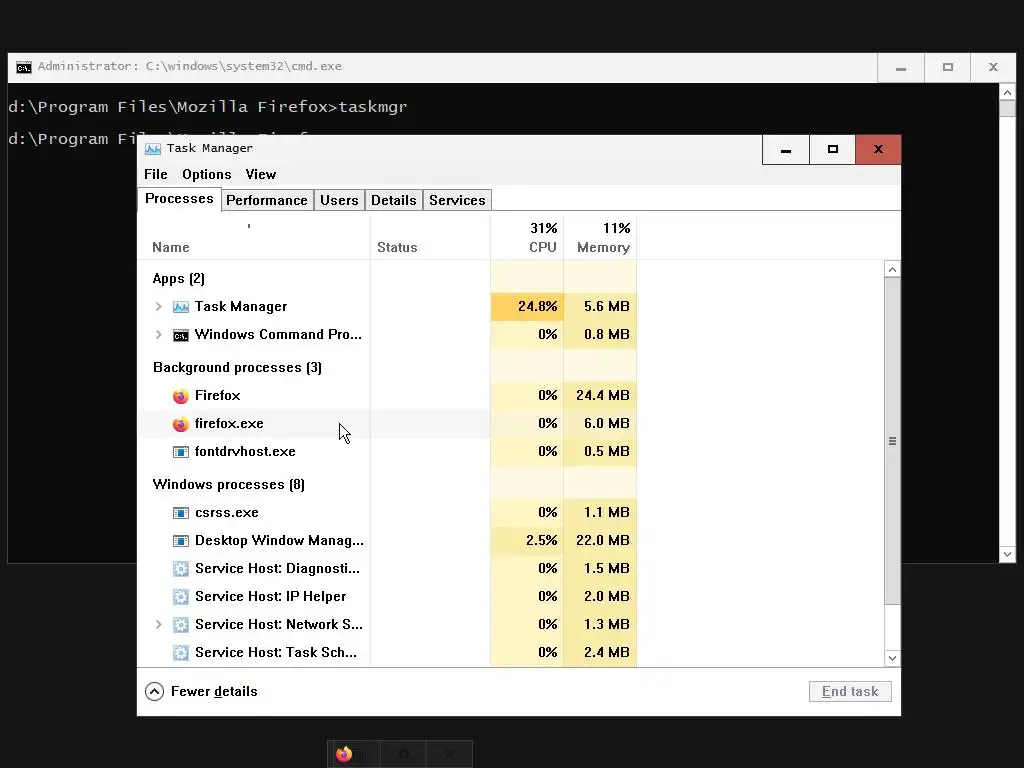Click the Firefox icon in the taskbar
Screen dimensions: 1024x768
pos(344,754)
